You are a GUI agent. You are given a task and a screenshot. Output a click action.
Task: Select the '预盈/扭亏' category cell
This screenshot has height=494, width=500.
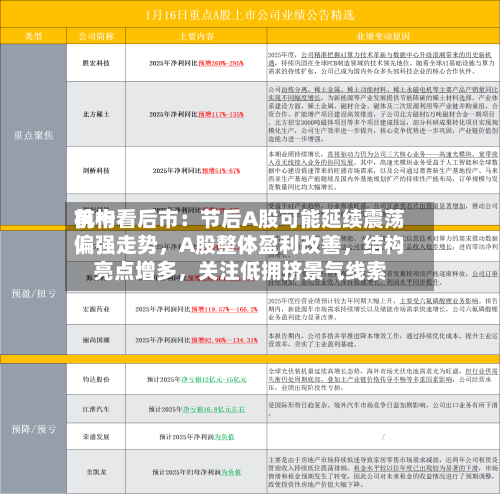click(33, 293)
